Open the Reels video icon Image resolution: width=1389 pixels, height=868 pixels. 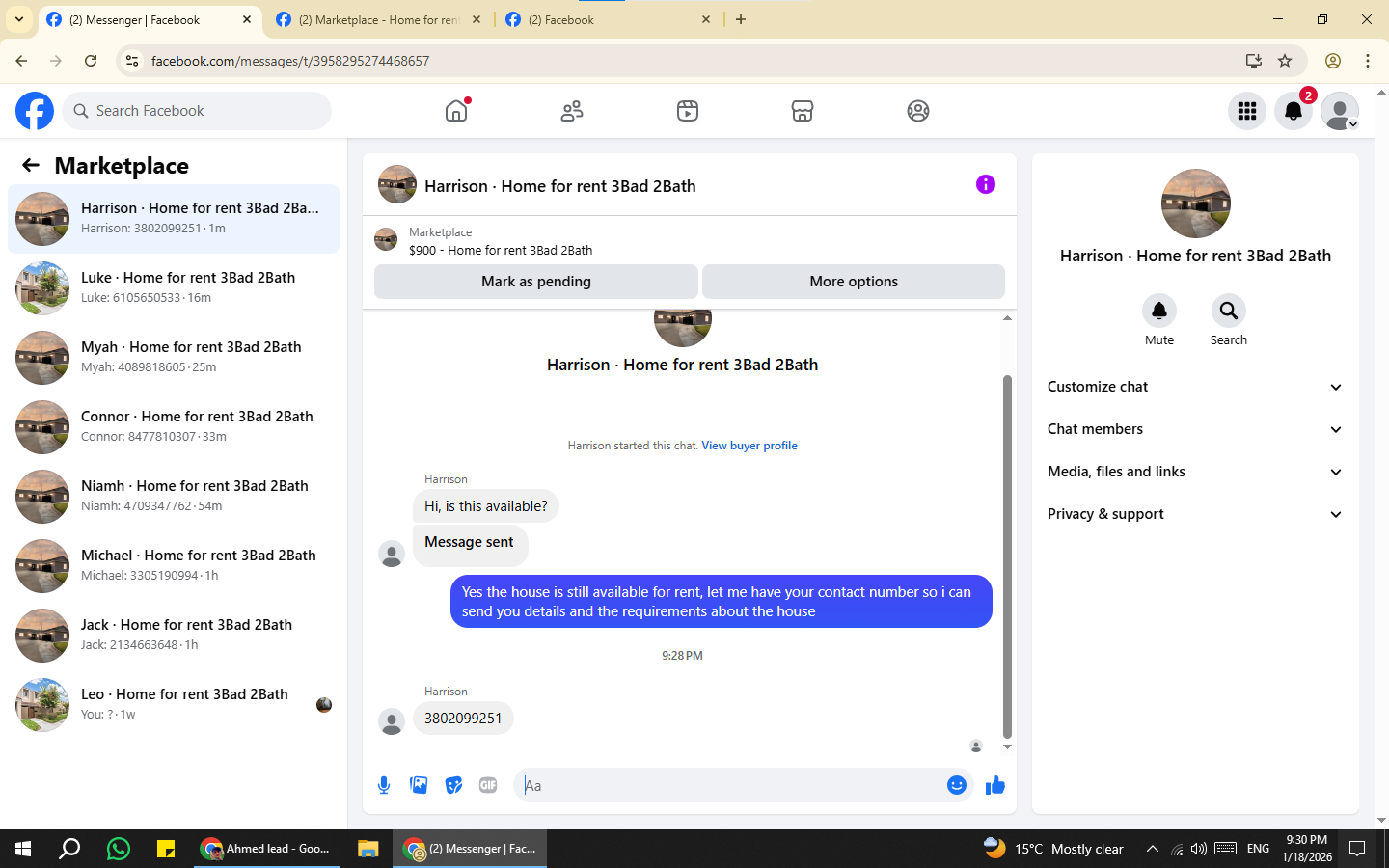pos(688,111)
